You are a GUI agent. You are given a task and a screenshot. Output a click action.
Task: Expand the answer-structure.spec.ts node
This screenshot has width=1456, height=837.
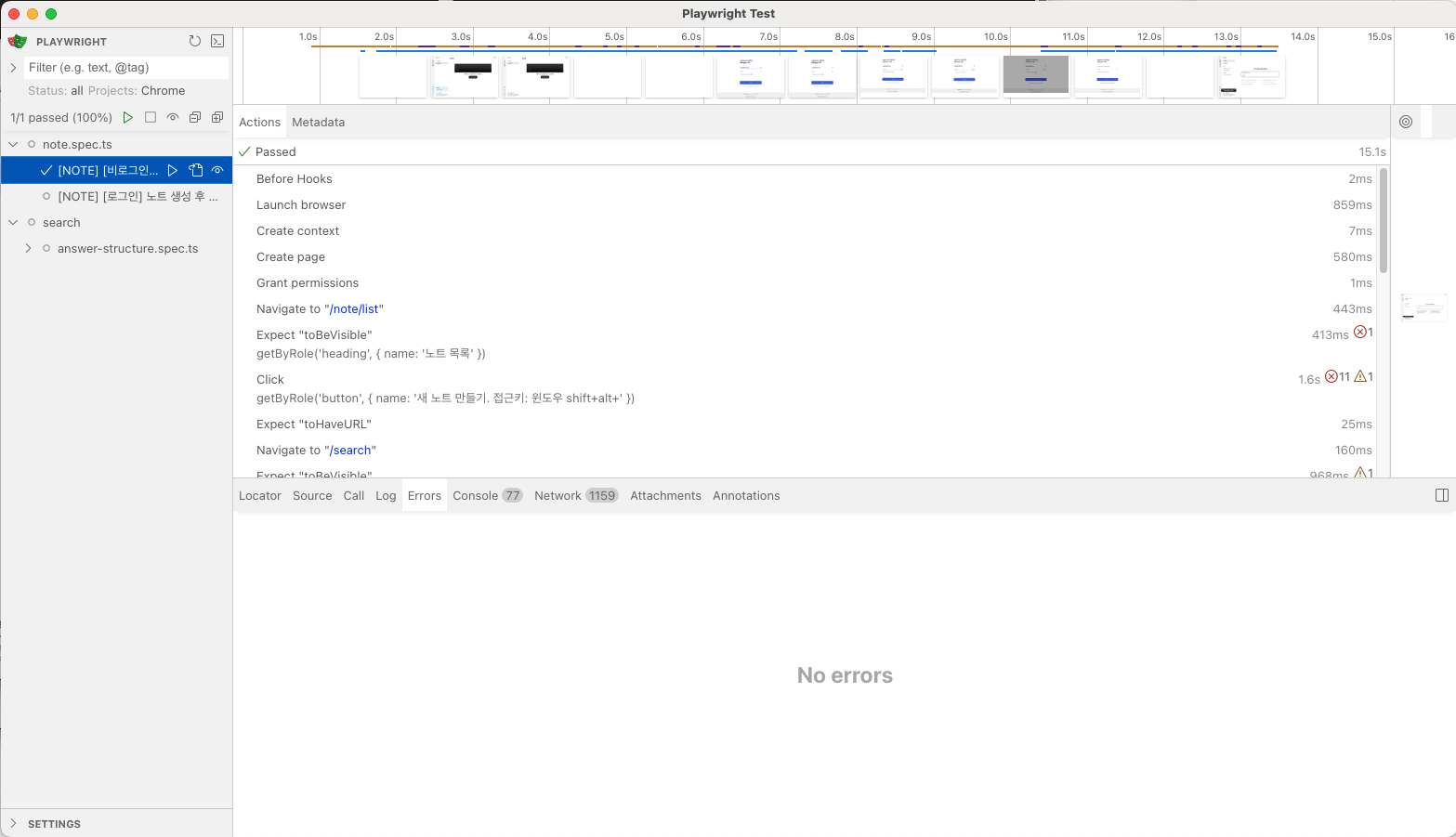pos(28,248)
